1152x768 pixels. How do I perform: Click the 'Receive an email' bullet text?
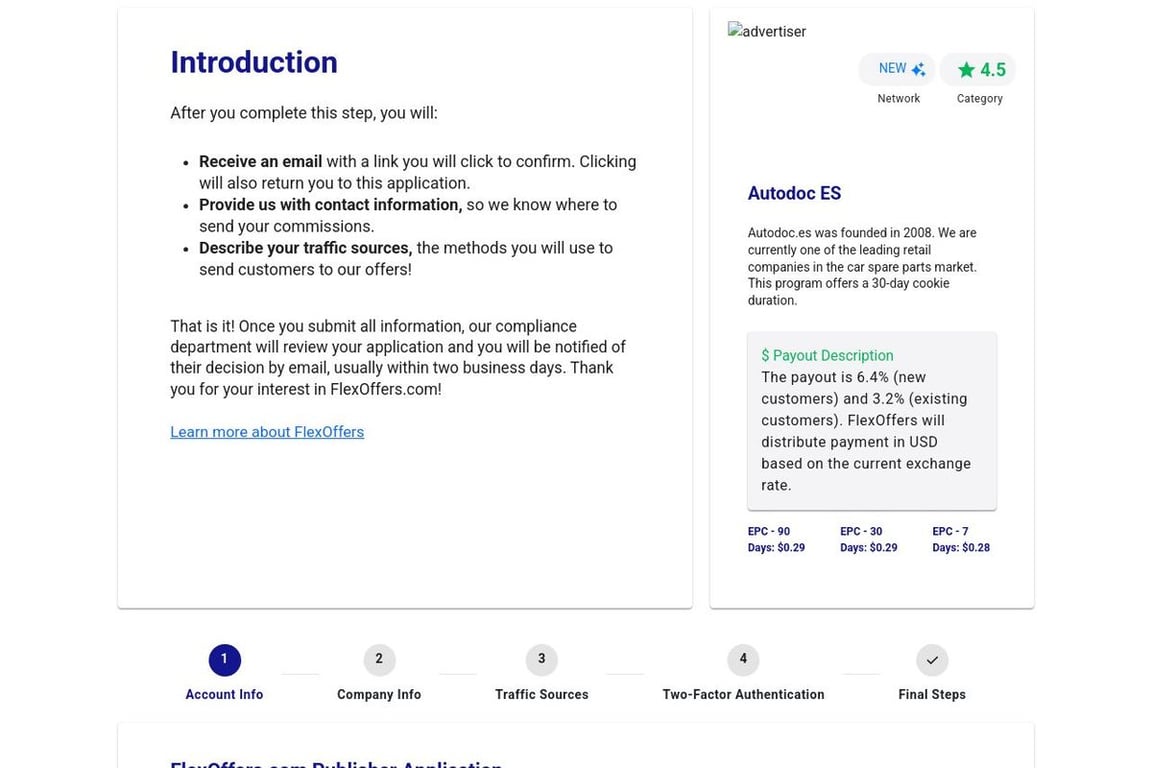[417, 172]
